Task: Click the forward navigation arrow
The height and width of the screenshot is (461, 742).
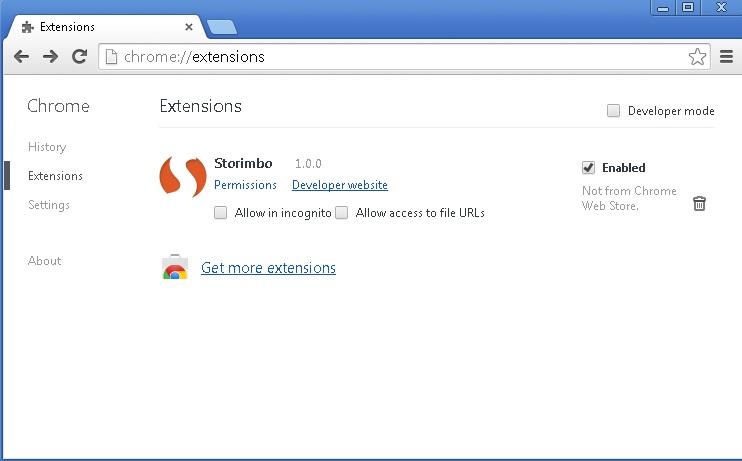Action: pos(50,57)
